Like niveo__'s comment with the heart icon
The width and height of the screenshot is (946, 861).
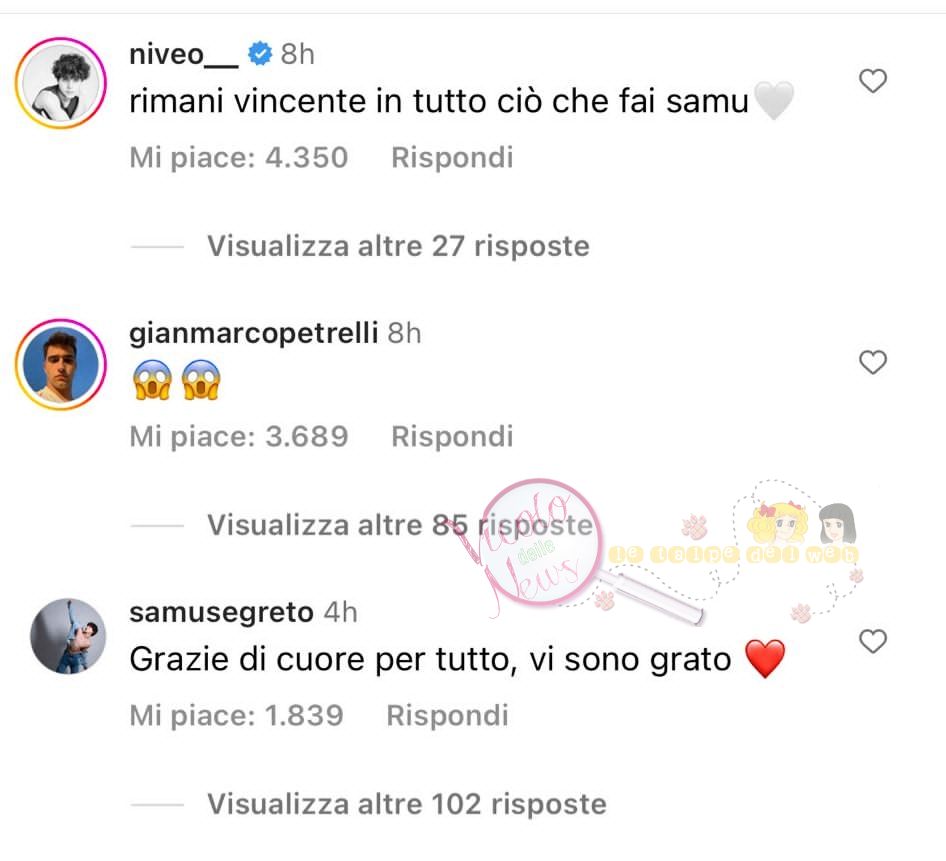pos(872,81)
